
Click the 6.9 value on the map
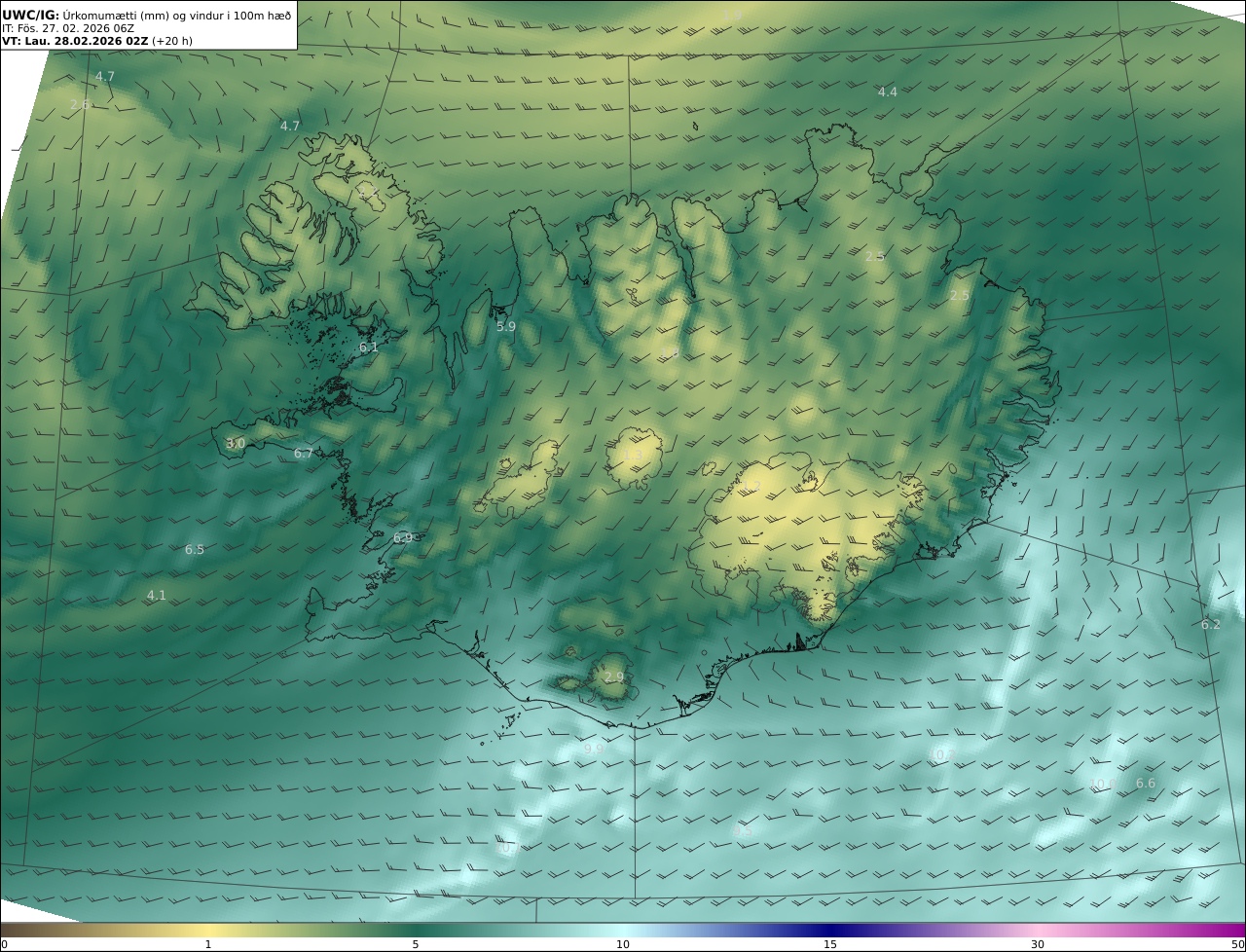[403, 538]
